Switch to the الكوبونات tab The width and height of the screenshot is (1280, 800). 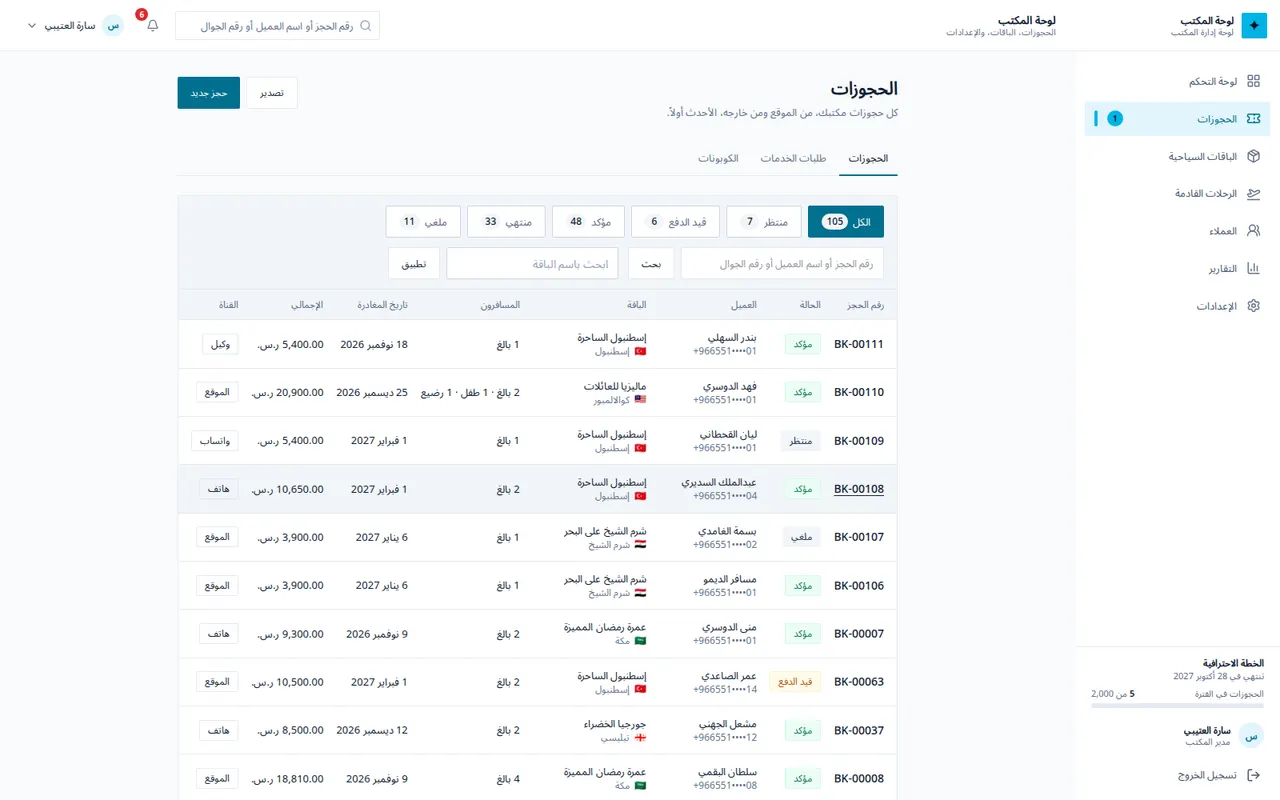point(718,159)
